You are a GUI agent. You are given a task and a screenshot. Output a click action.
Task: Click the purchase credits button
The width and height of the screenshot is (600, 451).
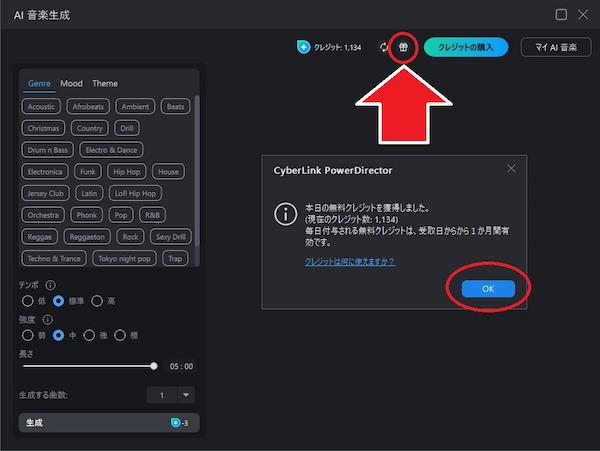click(x=466, y=47)
